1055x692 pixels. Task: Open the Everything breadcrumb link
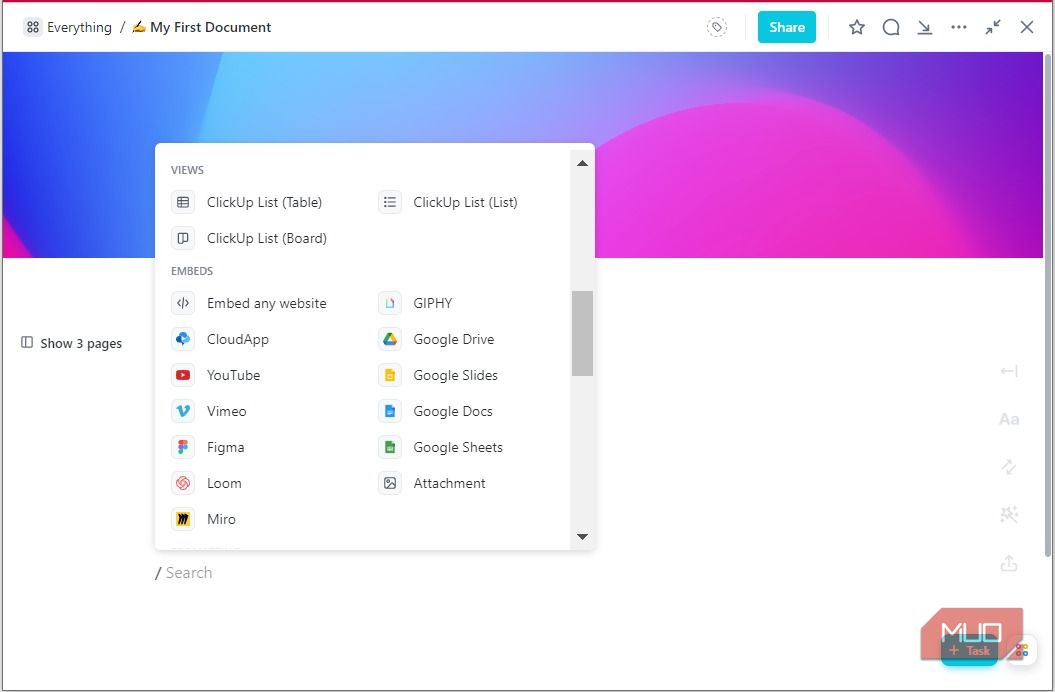tap(79, 28)
